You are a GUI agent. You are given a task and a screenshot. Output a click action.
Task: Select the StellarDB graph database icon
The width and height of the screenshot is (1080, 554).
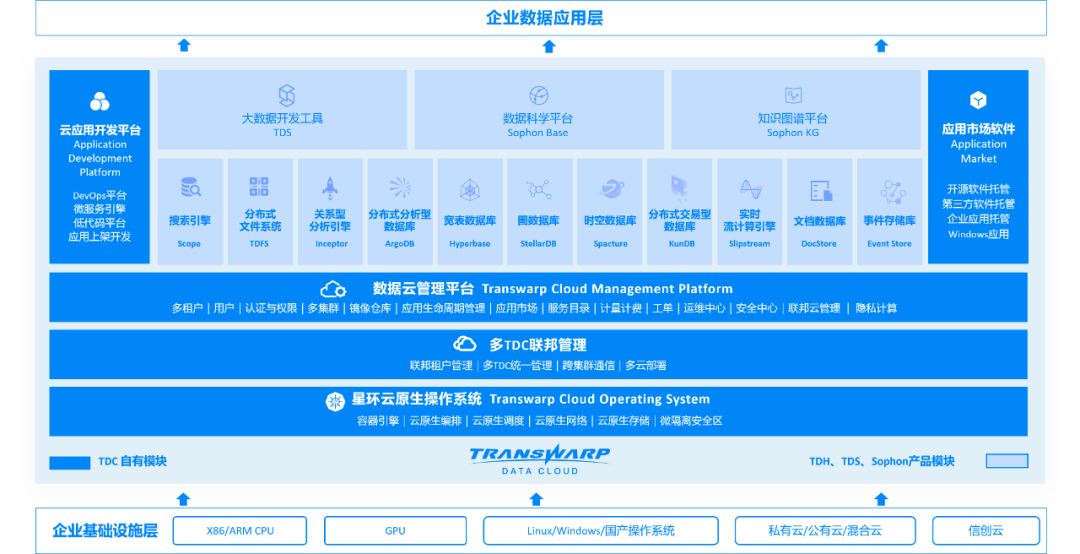pyautogui.click(x=539, y=189)
